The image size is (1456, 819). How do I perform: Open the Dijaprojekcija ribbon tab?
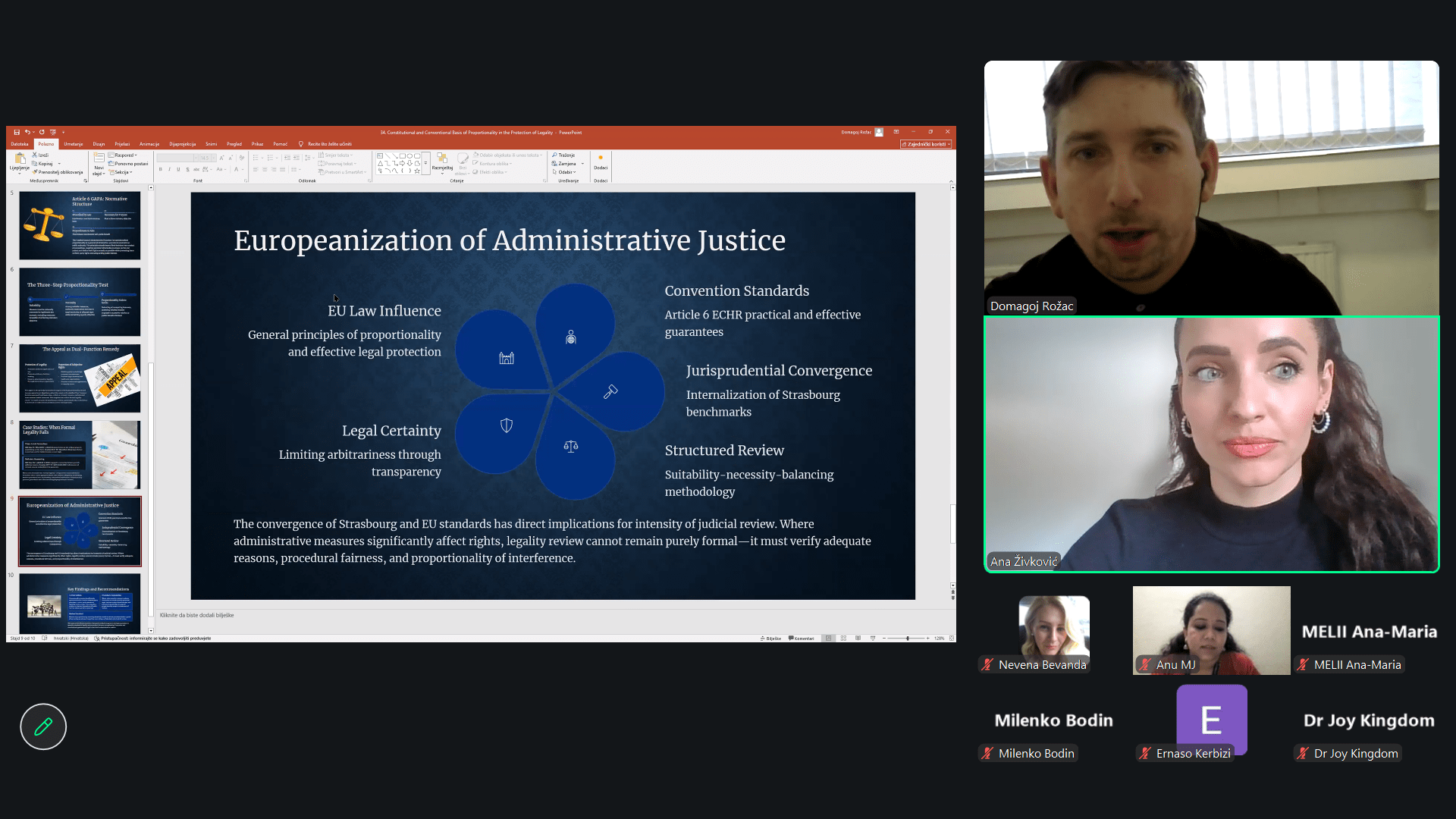182,144
